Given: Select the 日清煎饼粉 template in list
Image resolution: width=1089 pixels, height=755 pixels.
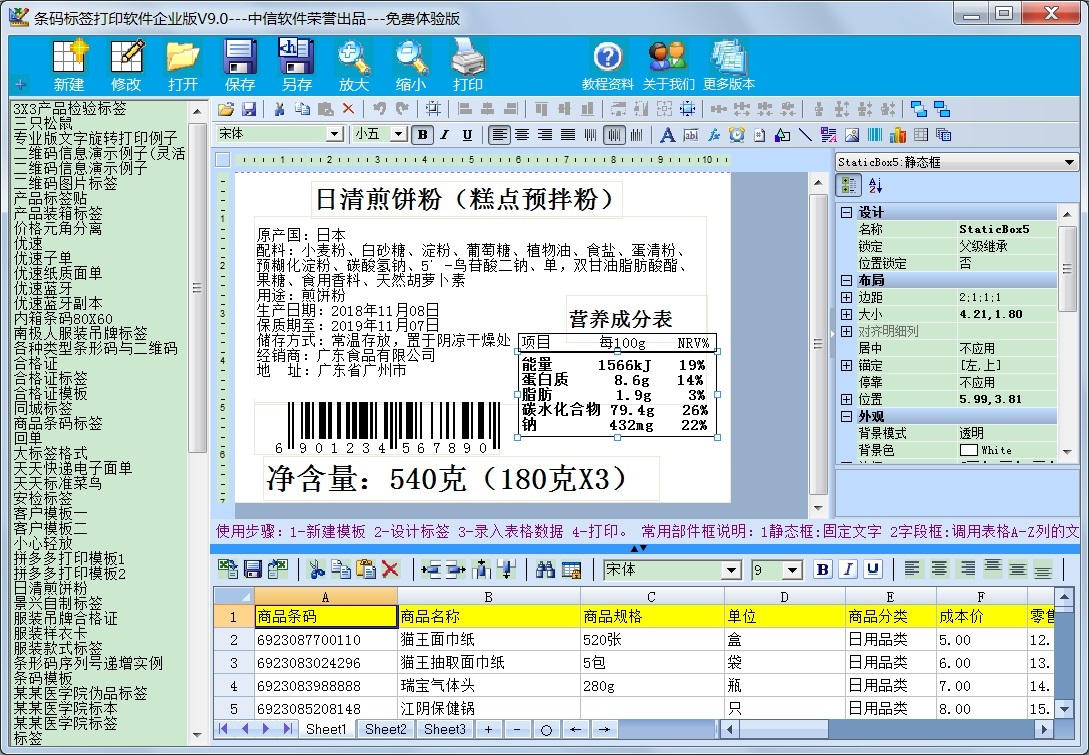Looking at the screenshot, I should 51,588.
